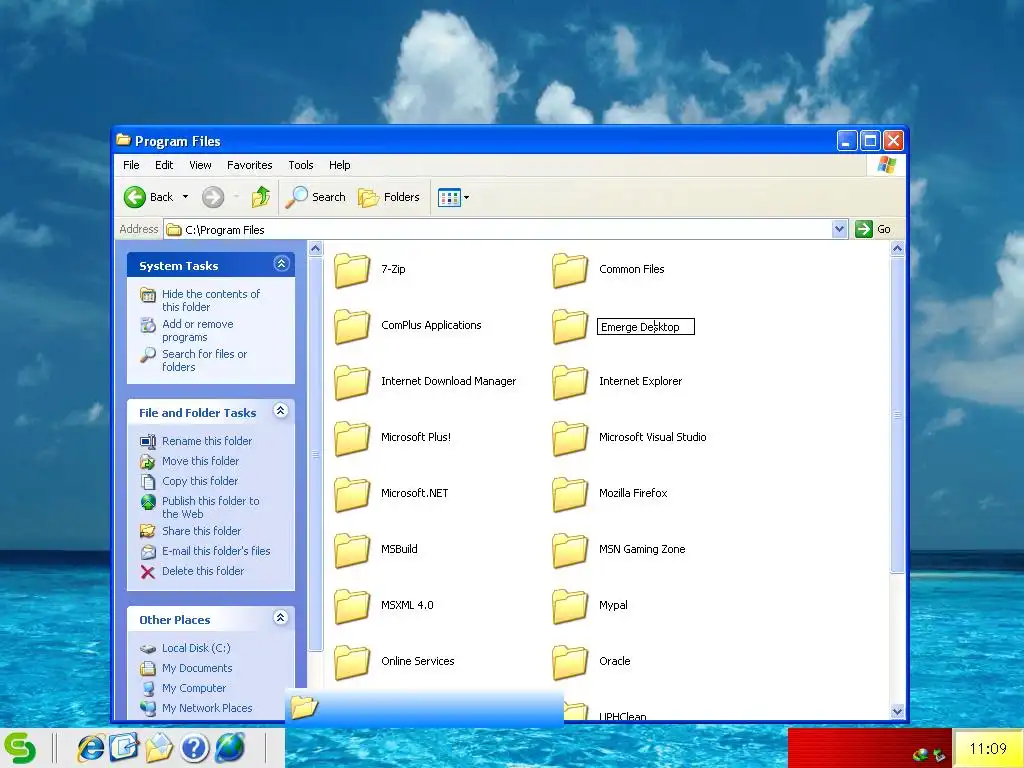The height and width of the screenshot is (768, 1024).
Task: Select the Oracle folder icon
Action: coord(570,662)
